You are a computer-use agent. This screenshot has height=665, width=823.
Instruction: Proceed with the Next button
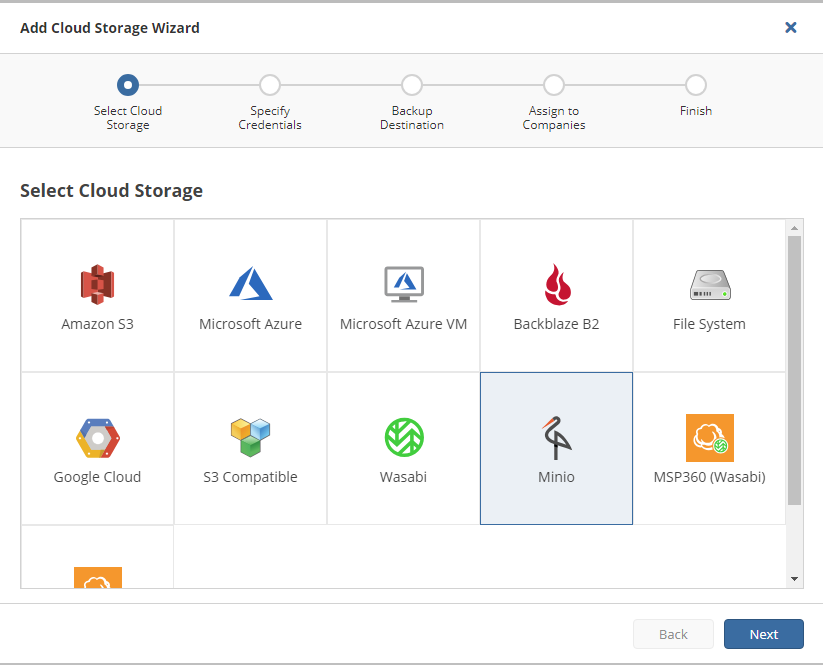[764, 634]
